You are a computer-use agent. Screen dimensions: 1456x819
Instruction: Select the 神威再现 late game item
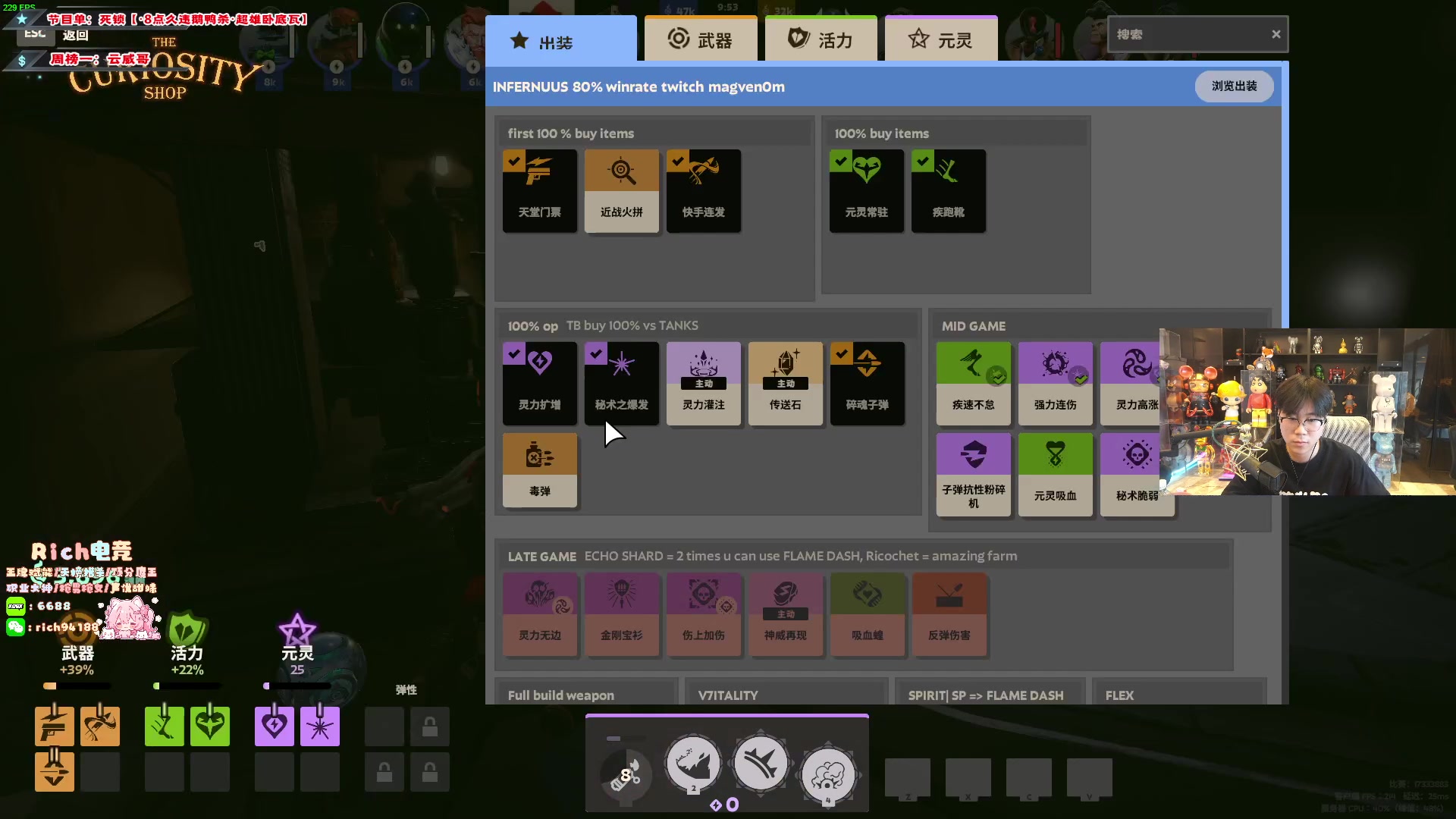tap(785, 613)
